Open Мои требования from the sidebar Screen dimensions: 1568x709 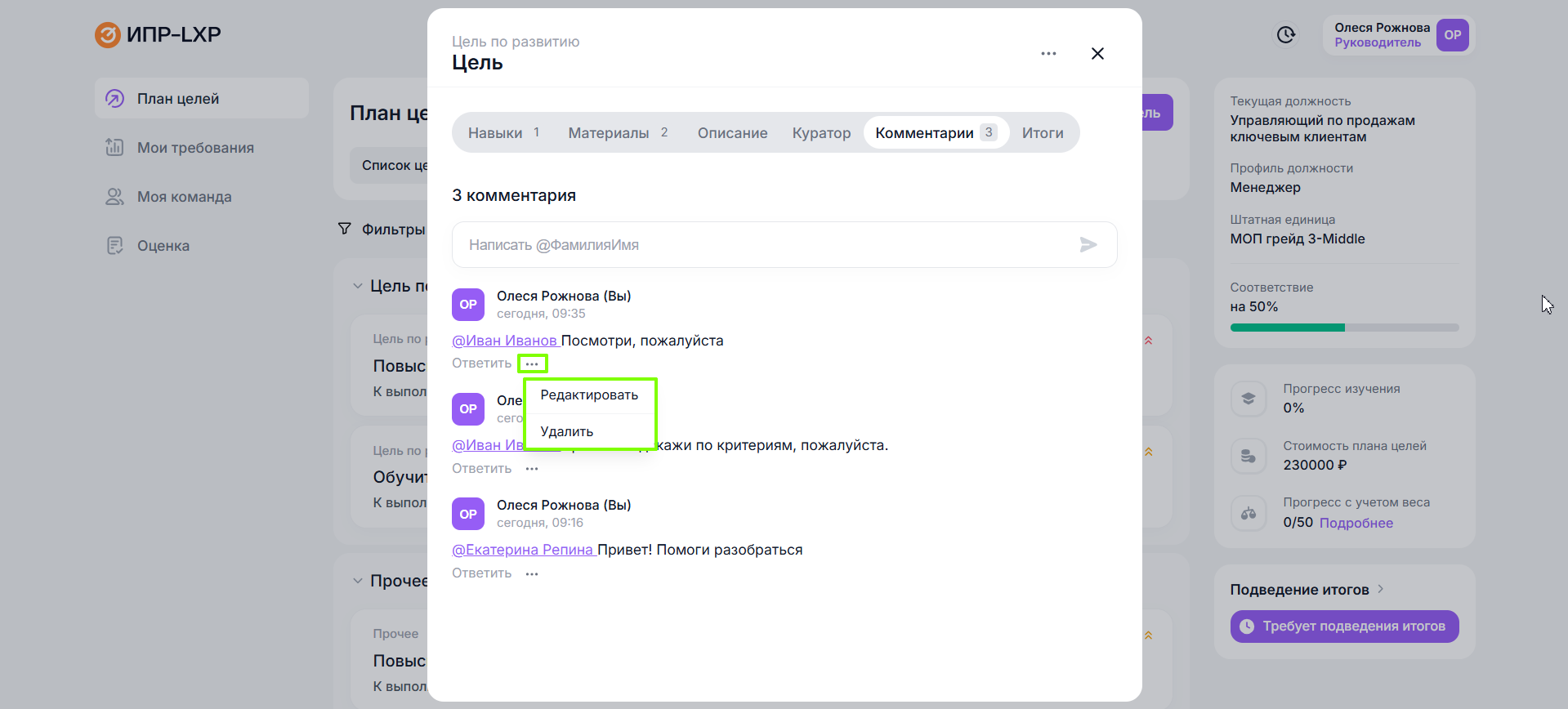[195, 148]
